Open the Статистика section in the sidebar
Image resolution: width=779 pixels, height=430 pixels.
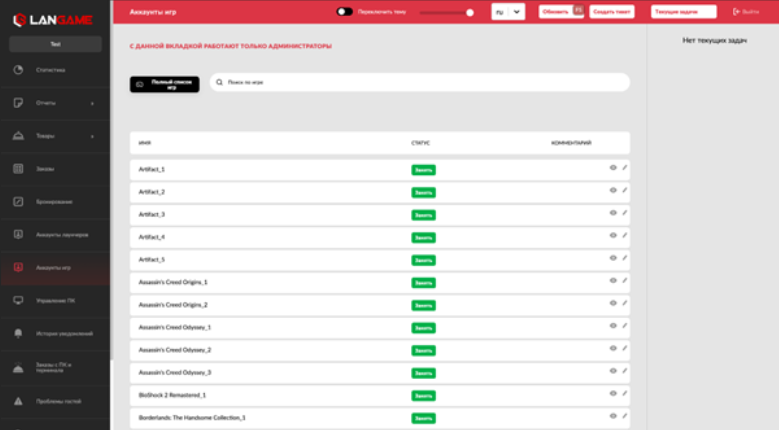pos(55,70)
